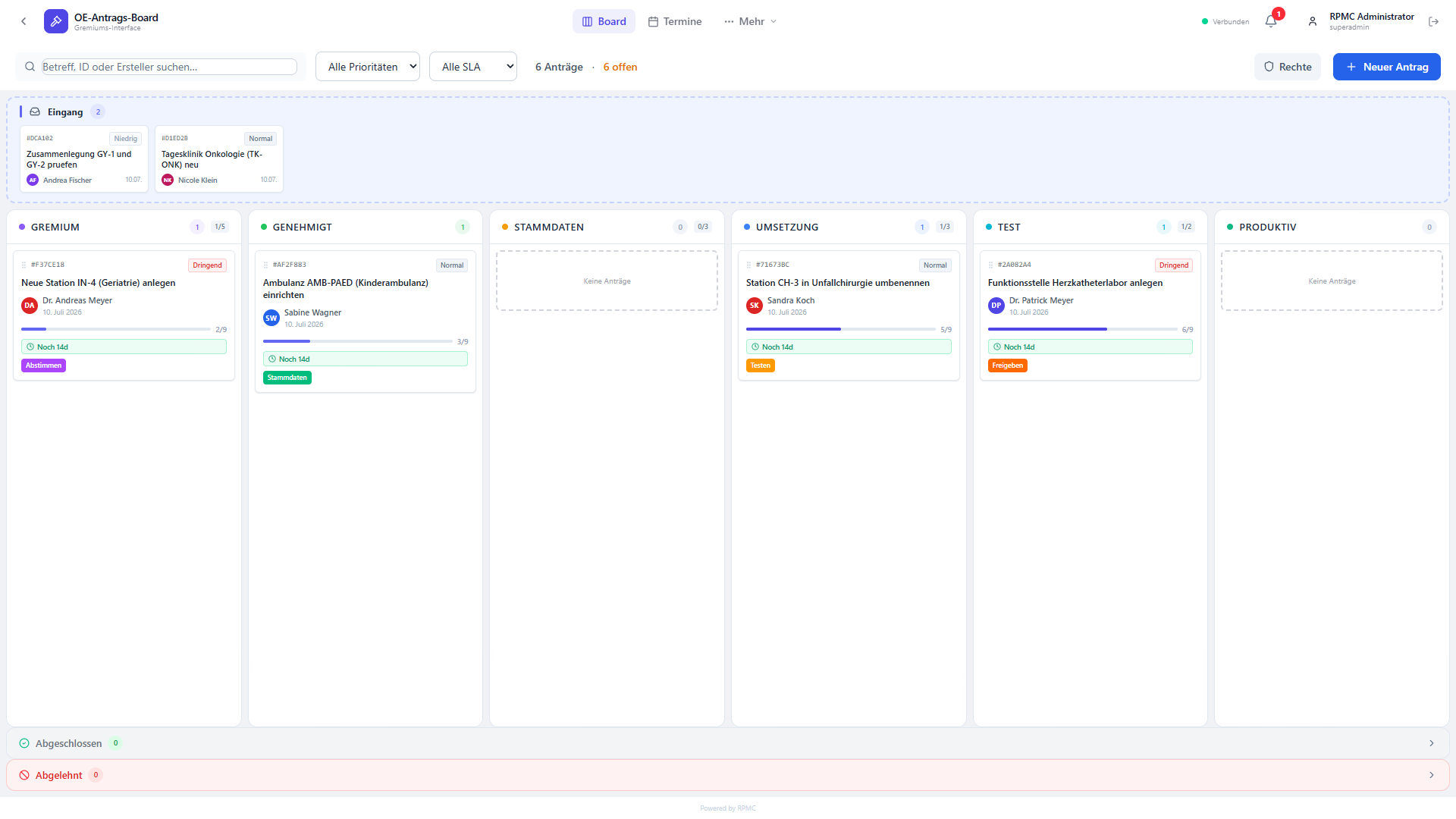Expand the Mehr menu
The image size is (1456, 819).
750,21
